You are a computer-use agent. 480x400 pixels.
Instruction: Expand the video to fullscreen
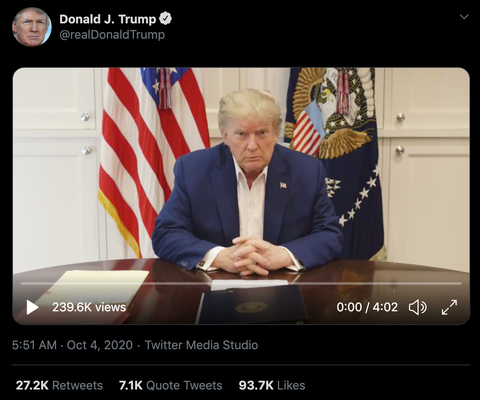pyautogui.click(x=449, y=307)
